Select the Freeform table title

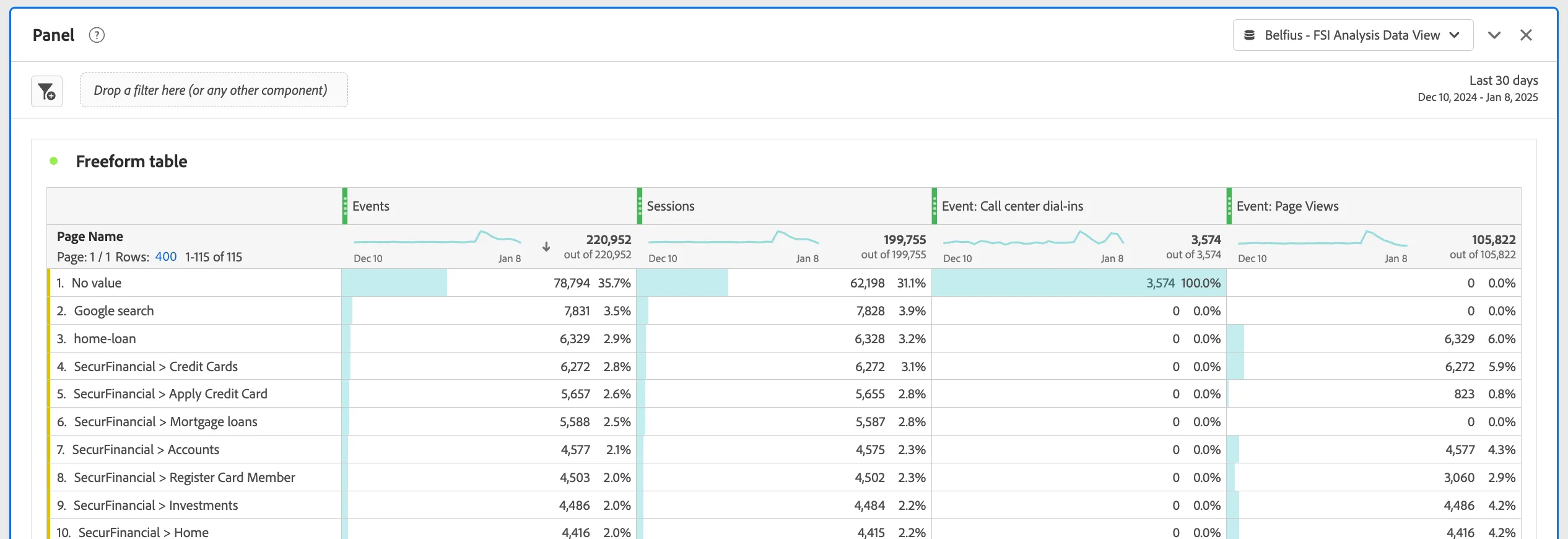pos(131,162)
